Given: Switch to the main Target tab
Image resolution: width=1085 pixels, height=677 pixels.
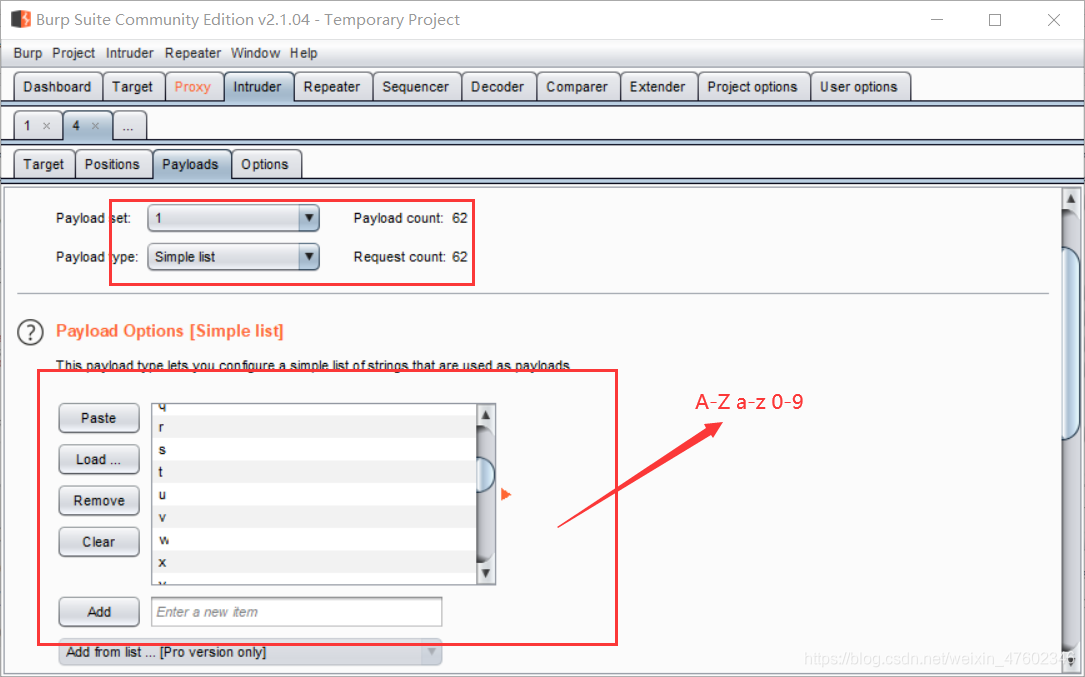Looking at the screenshot, I should [133, 87].
